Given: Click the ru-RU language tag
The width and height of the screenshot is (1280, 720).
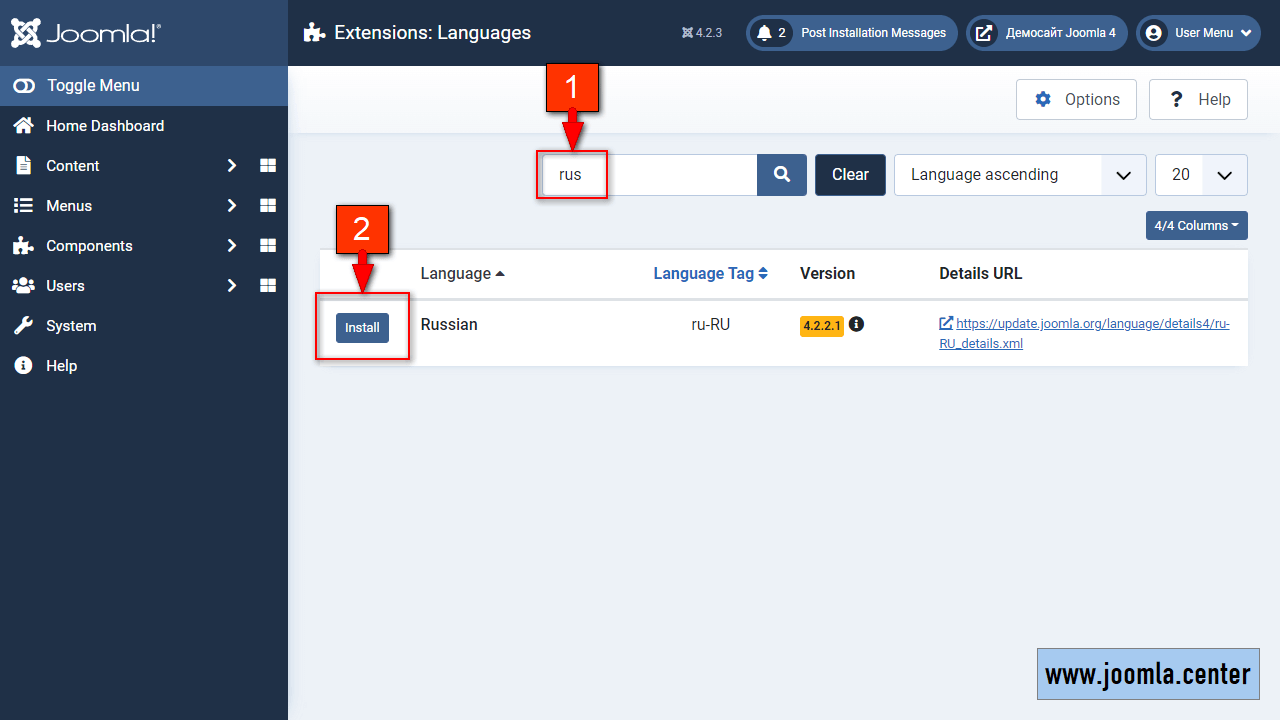Looking at the screenshot, I should (711, 324).
